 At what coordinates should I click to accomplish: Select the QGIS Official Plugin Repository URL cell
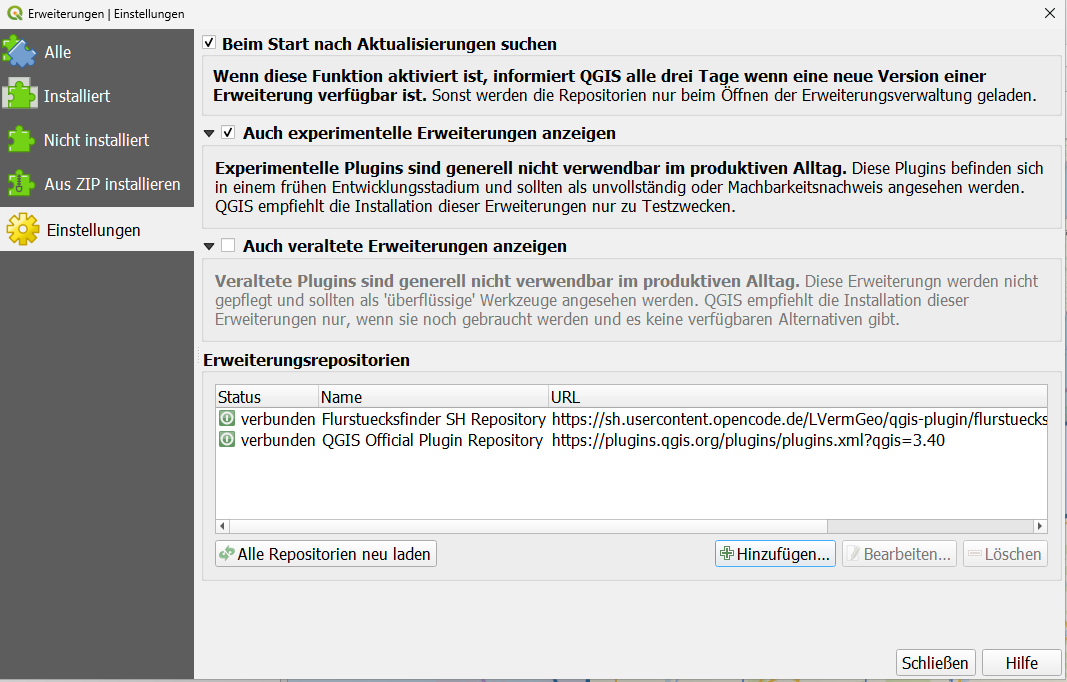pyautogui.click(x=747, y=440)
